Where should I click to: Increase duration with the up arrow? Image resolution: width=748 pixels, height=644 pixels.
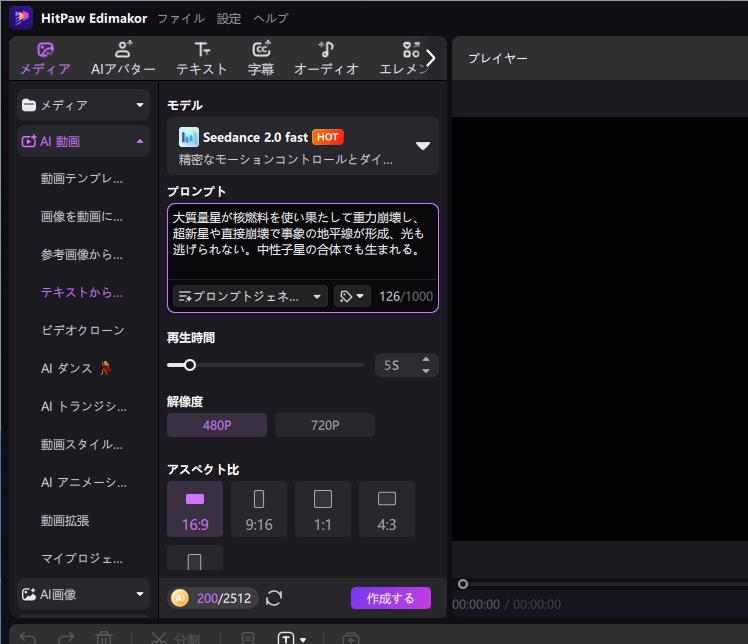point(426,359)
